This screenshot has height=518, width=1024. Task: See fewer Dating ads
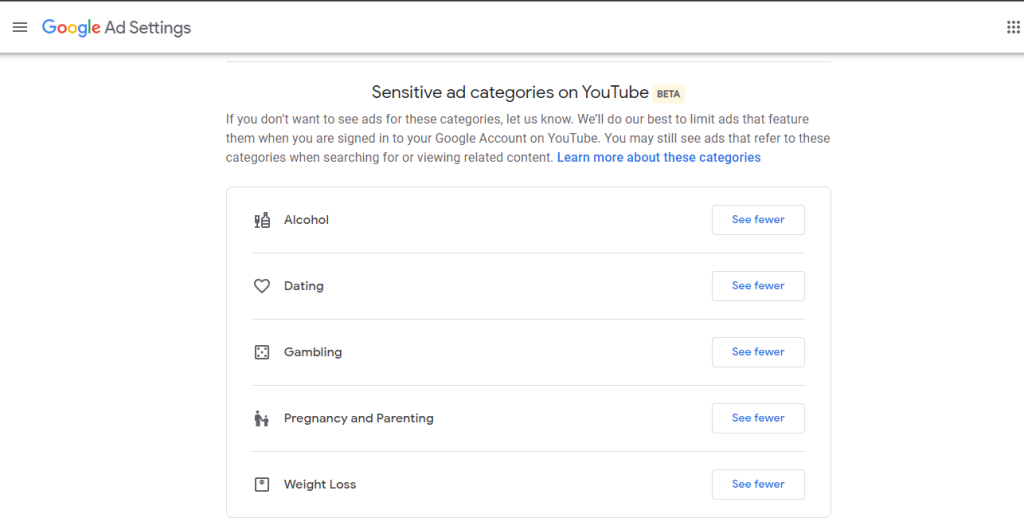click(758, 286)
